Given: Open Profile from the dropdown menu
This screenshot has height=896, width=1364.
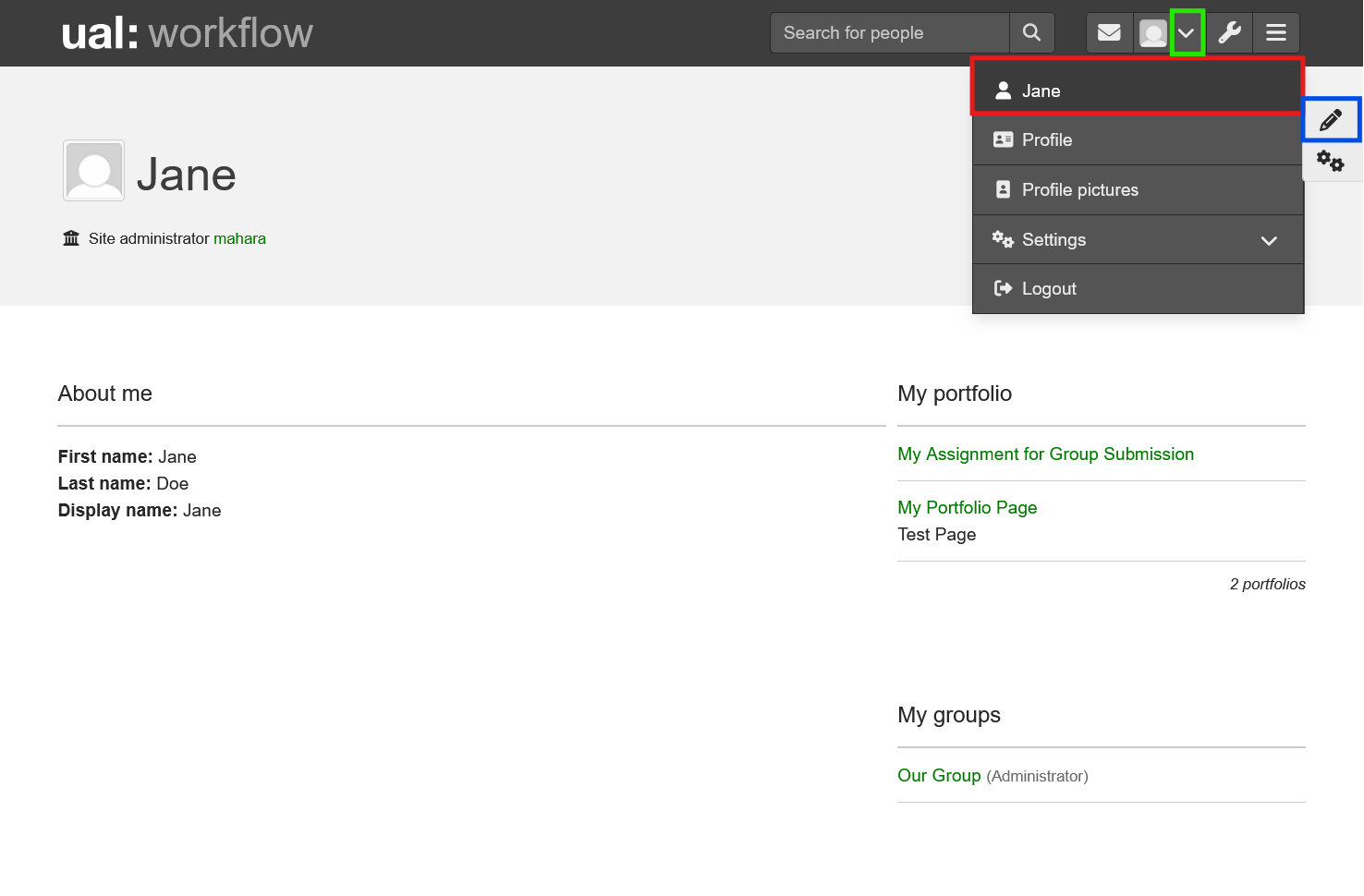Looking at the screenshot, I should (1046, 139).
